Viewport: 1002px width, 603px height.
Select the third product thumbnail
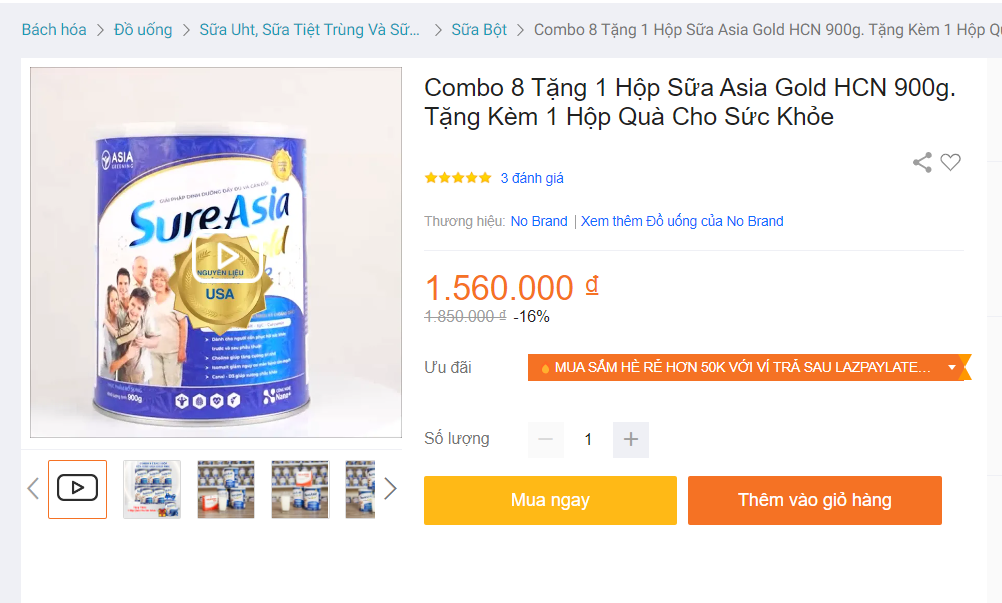pyautogui.click(x=226, y=489)
